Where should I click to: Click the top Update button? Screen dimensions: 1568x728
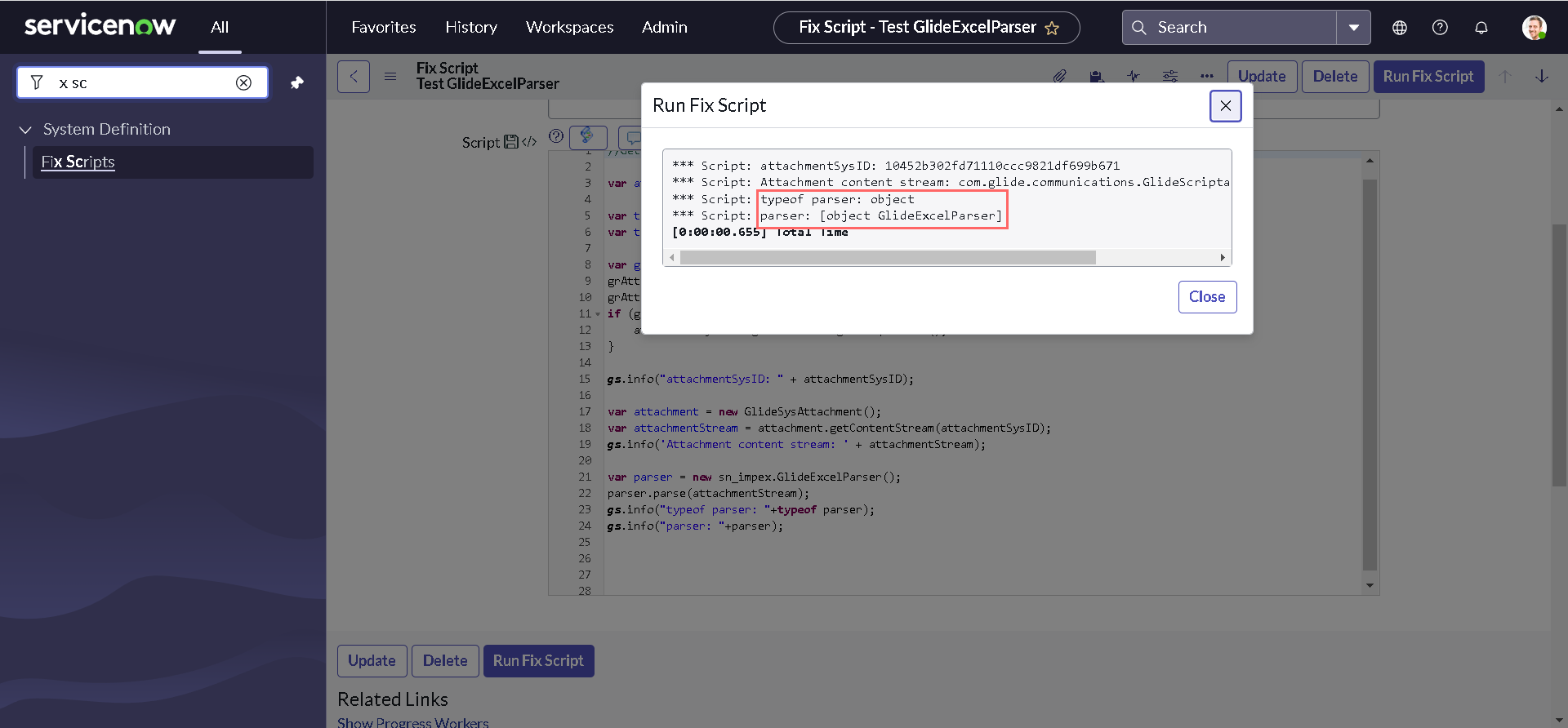1262,77
